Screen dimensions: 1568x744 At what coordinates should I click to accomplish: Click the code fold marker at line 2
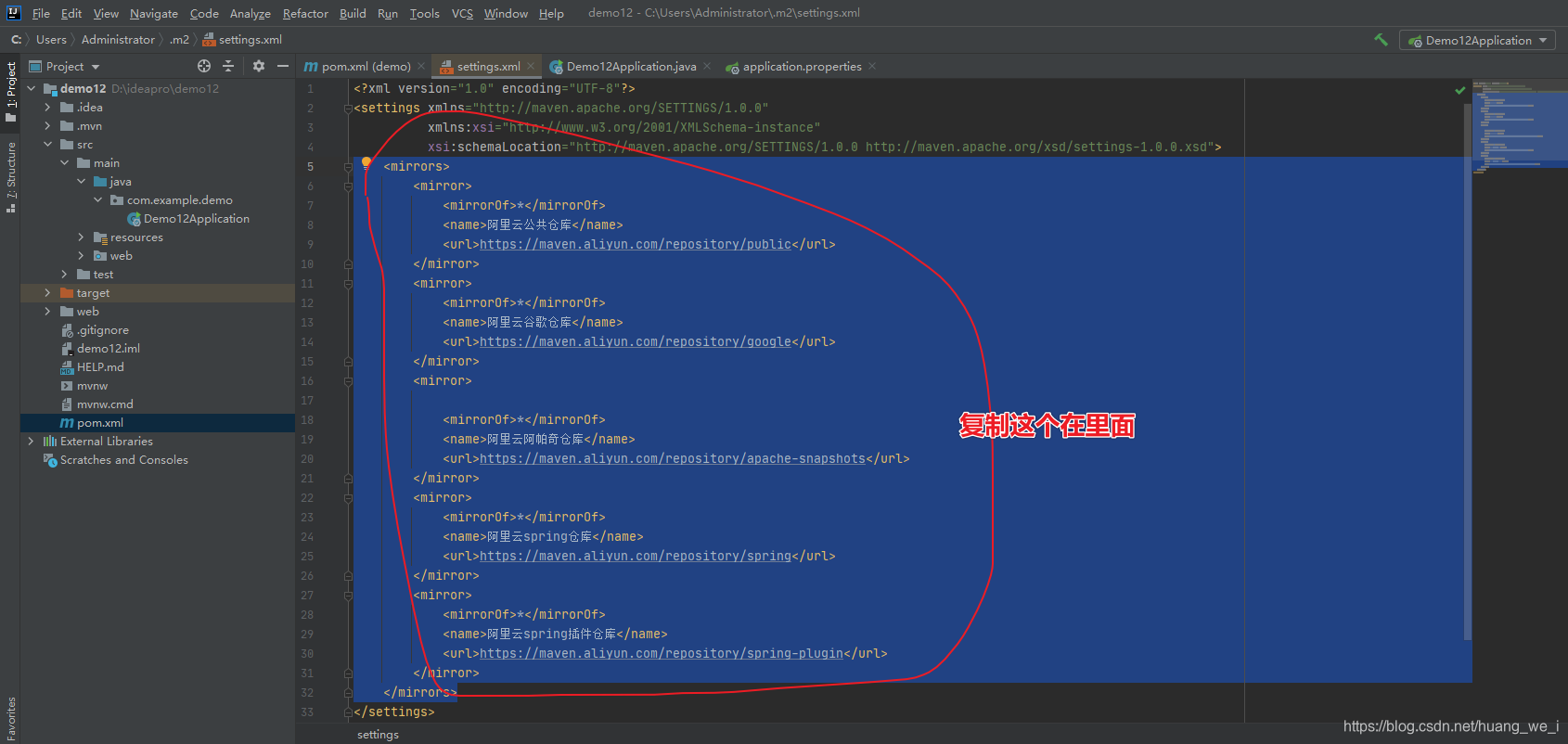click(349, 109)
